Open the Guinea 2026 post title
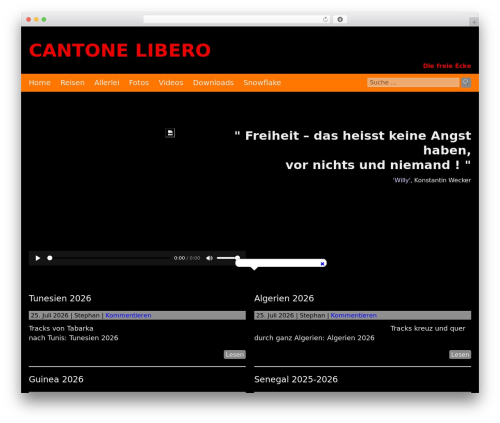 56,379
